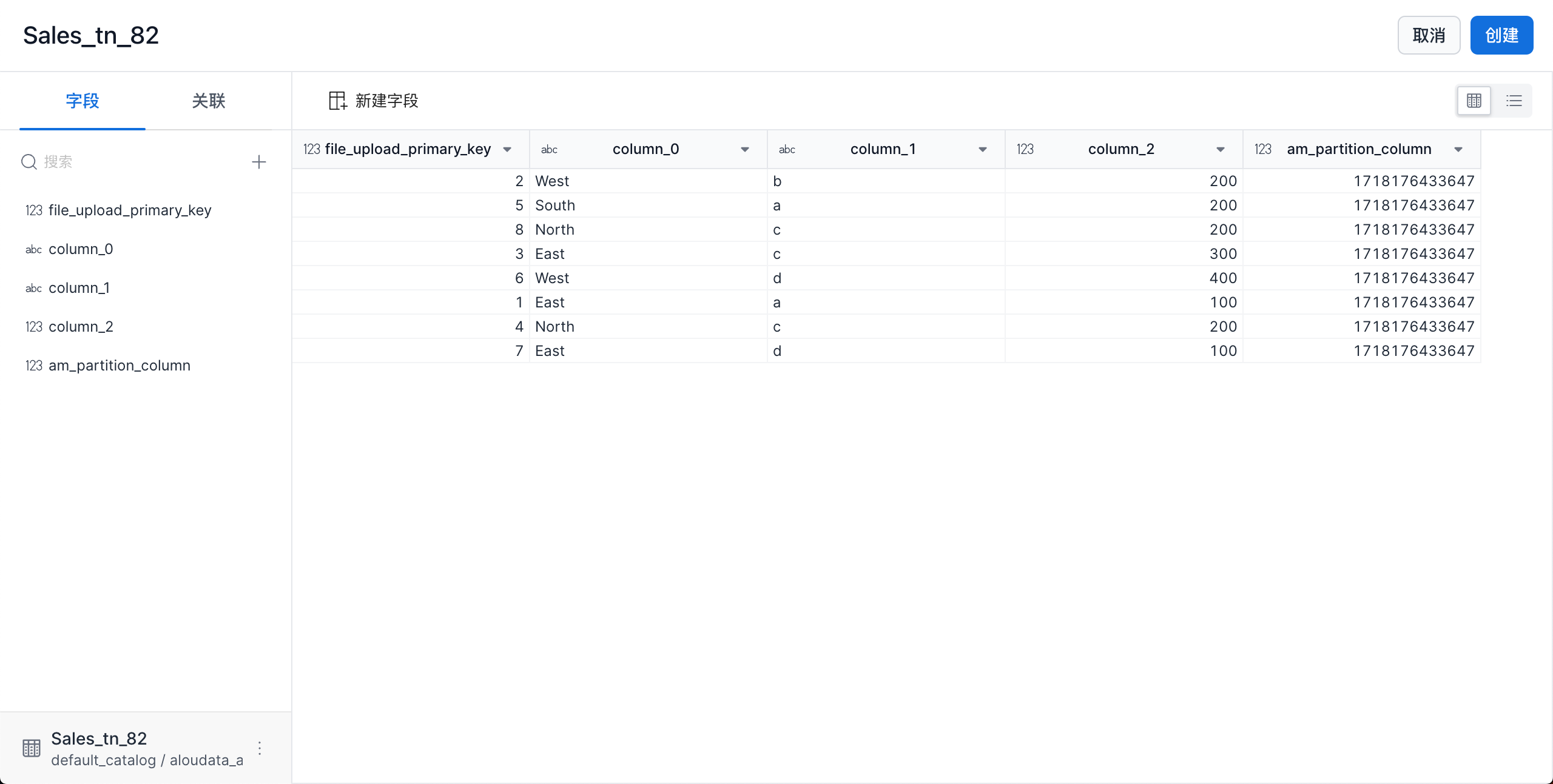
Task: Click numeric type icon of file_upload_primary_key header
Action: click(312, 149)
